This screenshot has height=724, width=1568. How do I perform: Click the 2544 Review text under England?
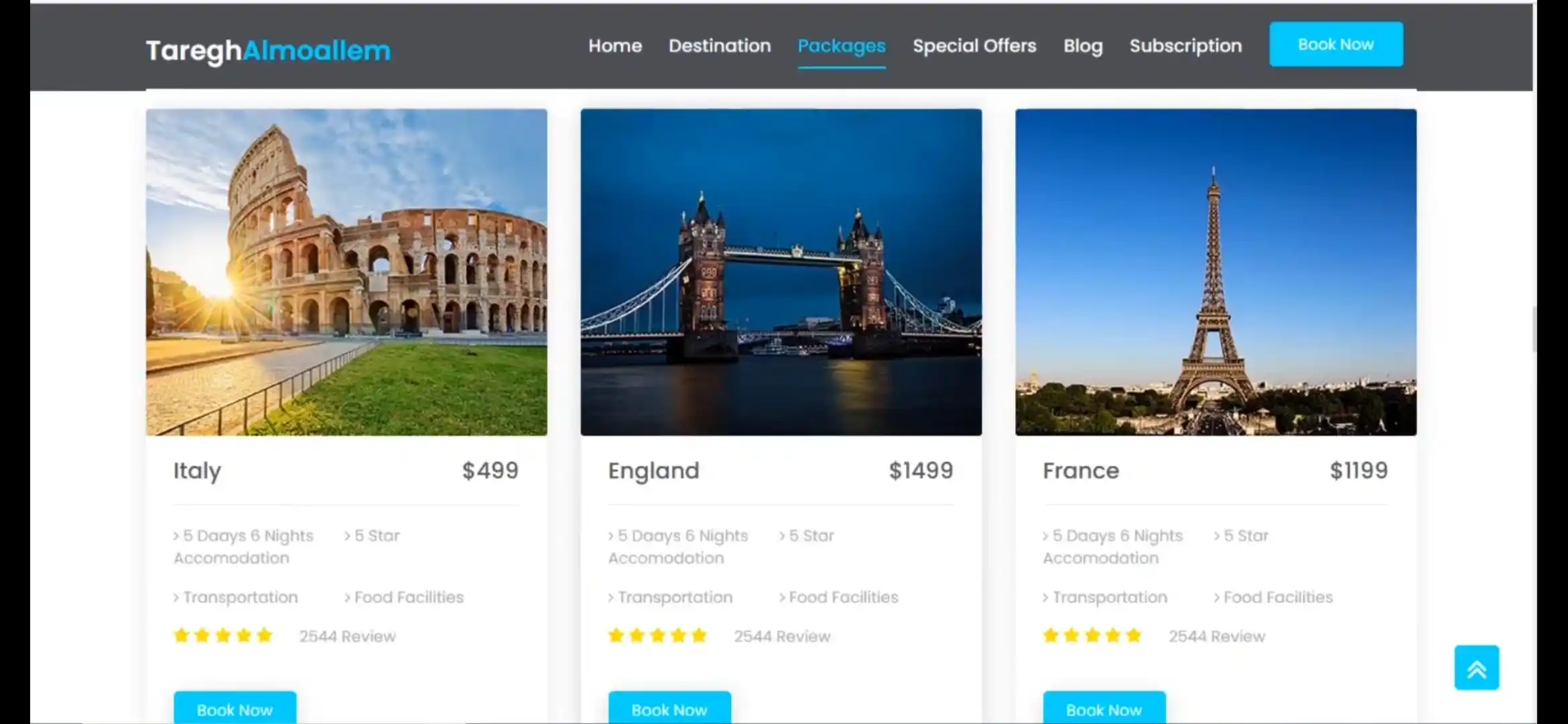[781, 636]
